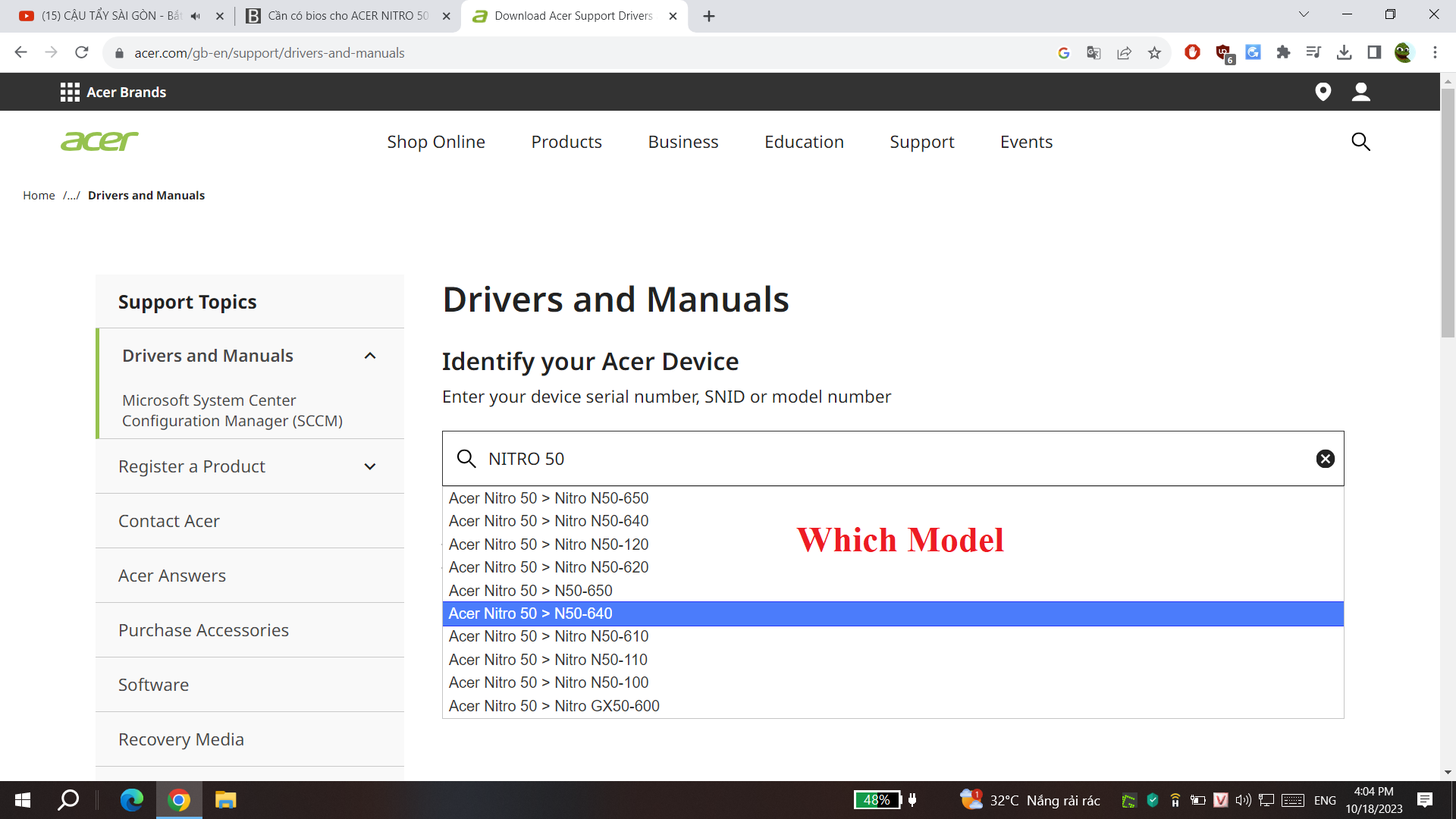Click the page vertical scrollbar thumb
1456x819 pixels.
1448,212
